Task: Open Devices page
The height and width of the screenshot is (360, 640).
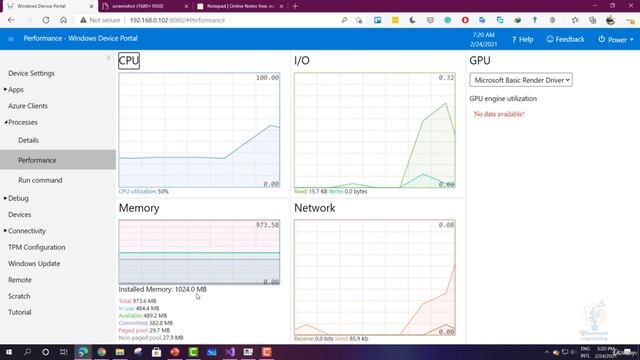Action: tap(20, 214)
